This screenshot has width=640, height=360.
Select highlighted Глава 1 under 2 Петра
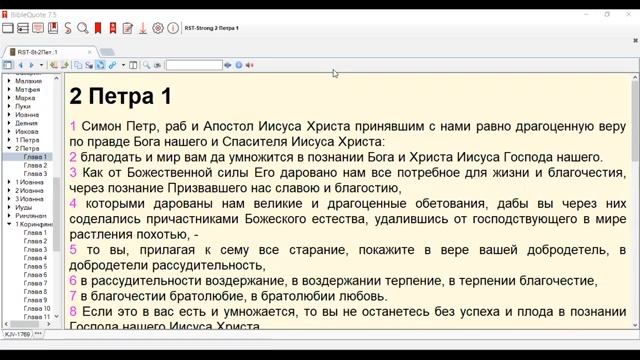click(x=35, y=157)
